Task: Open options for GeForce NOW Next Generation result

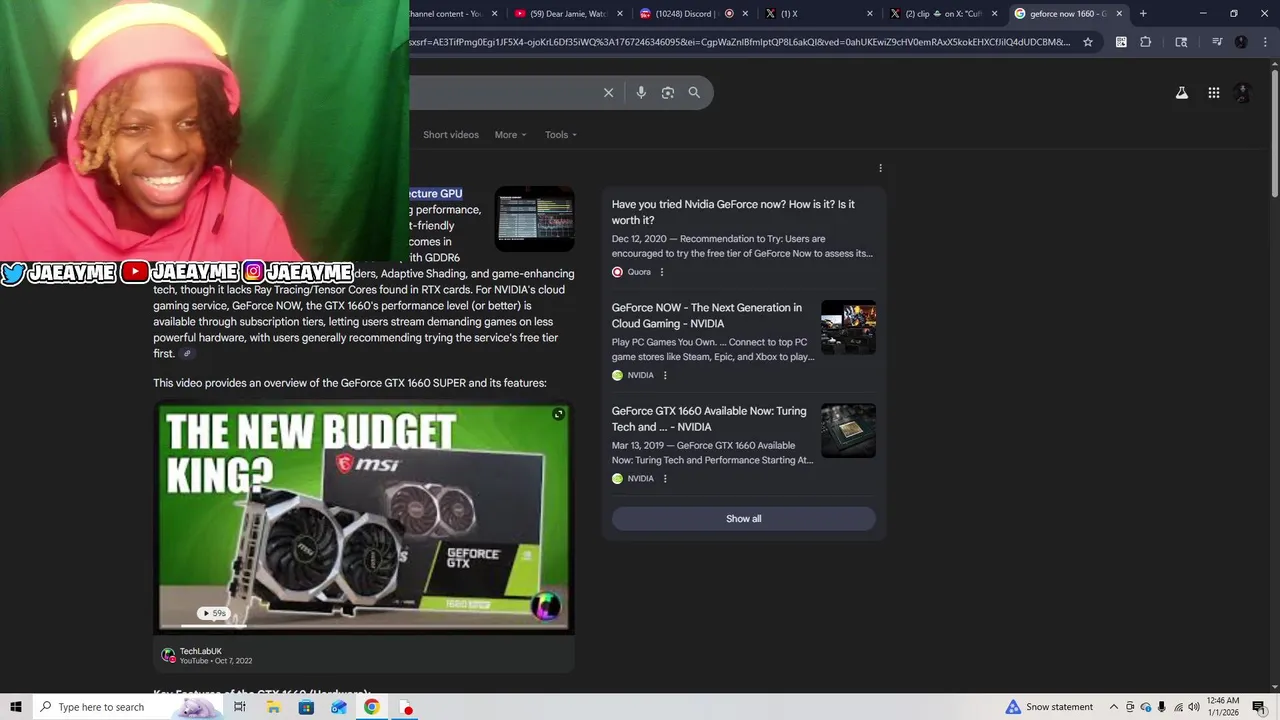Action: pos(665,375)
